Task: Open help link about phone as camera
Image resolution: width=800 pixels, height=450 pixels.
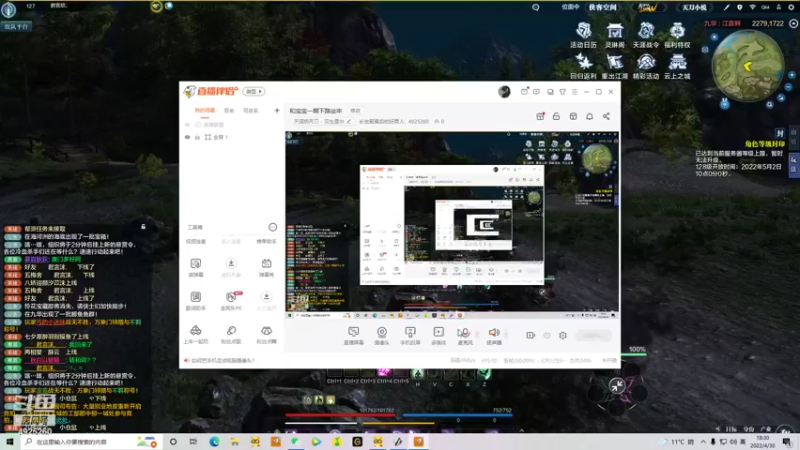Action: pos(222,361)
